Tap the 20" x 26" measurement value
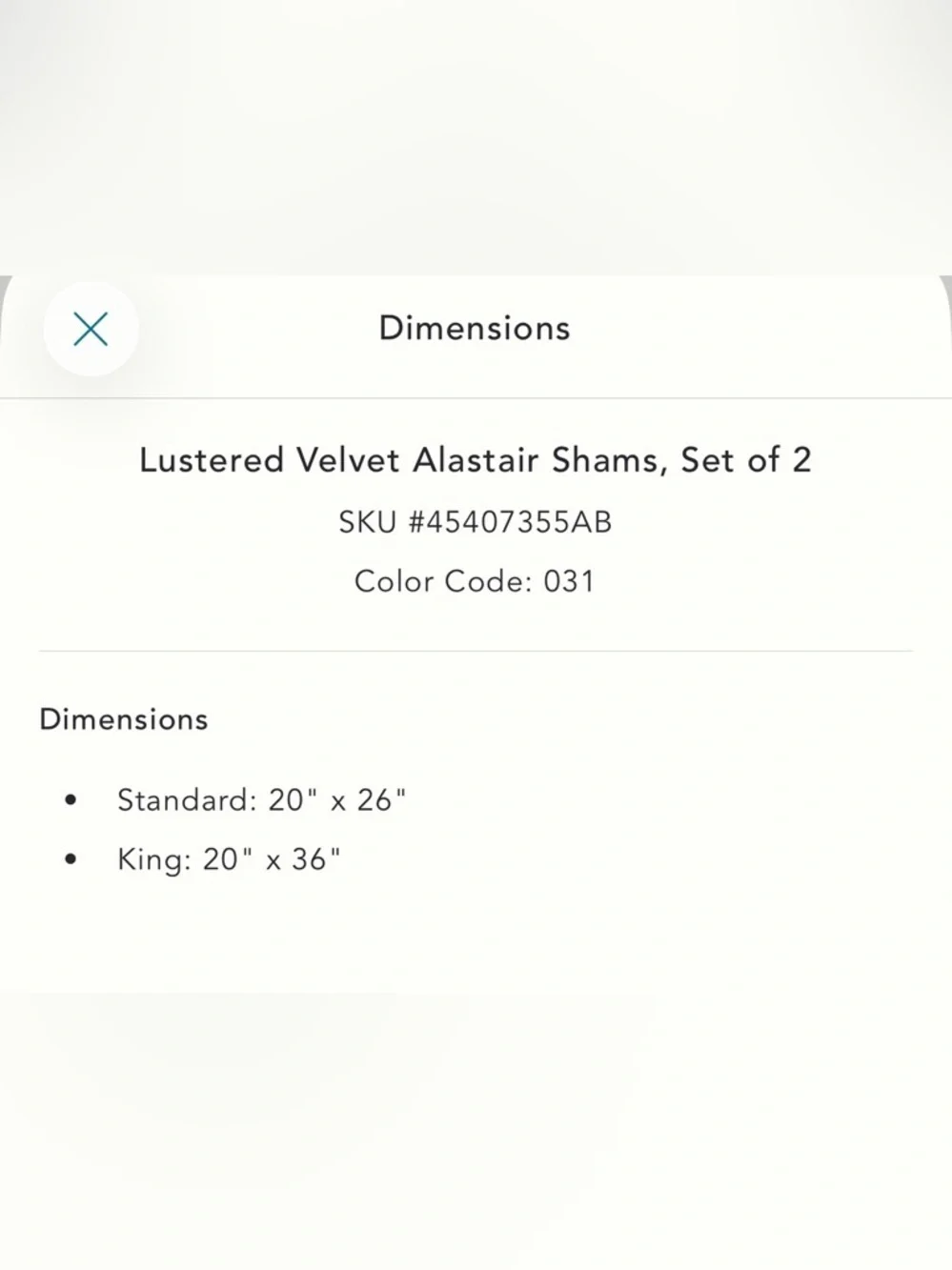Image resolution: width=952 pixels, height=1270 pixels. 337,800
